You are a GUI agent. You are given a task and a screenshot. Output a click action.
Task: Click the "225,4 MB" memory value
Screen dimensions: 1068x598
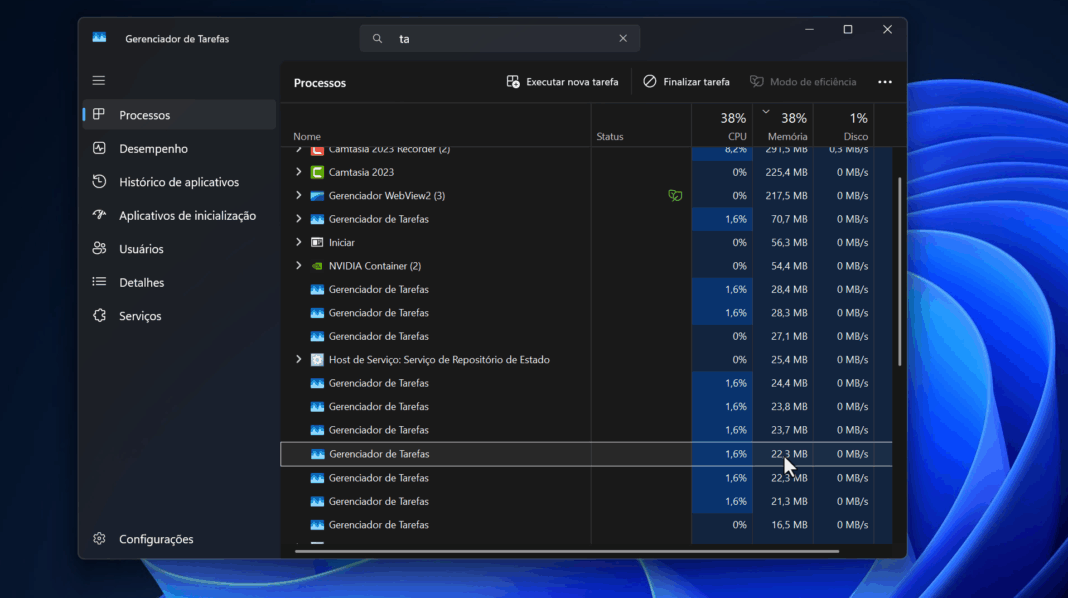[x=786, y=172]
